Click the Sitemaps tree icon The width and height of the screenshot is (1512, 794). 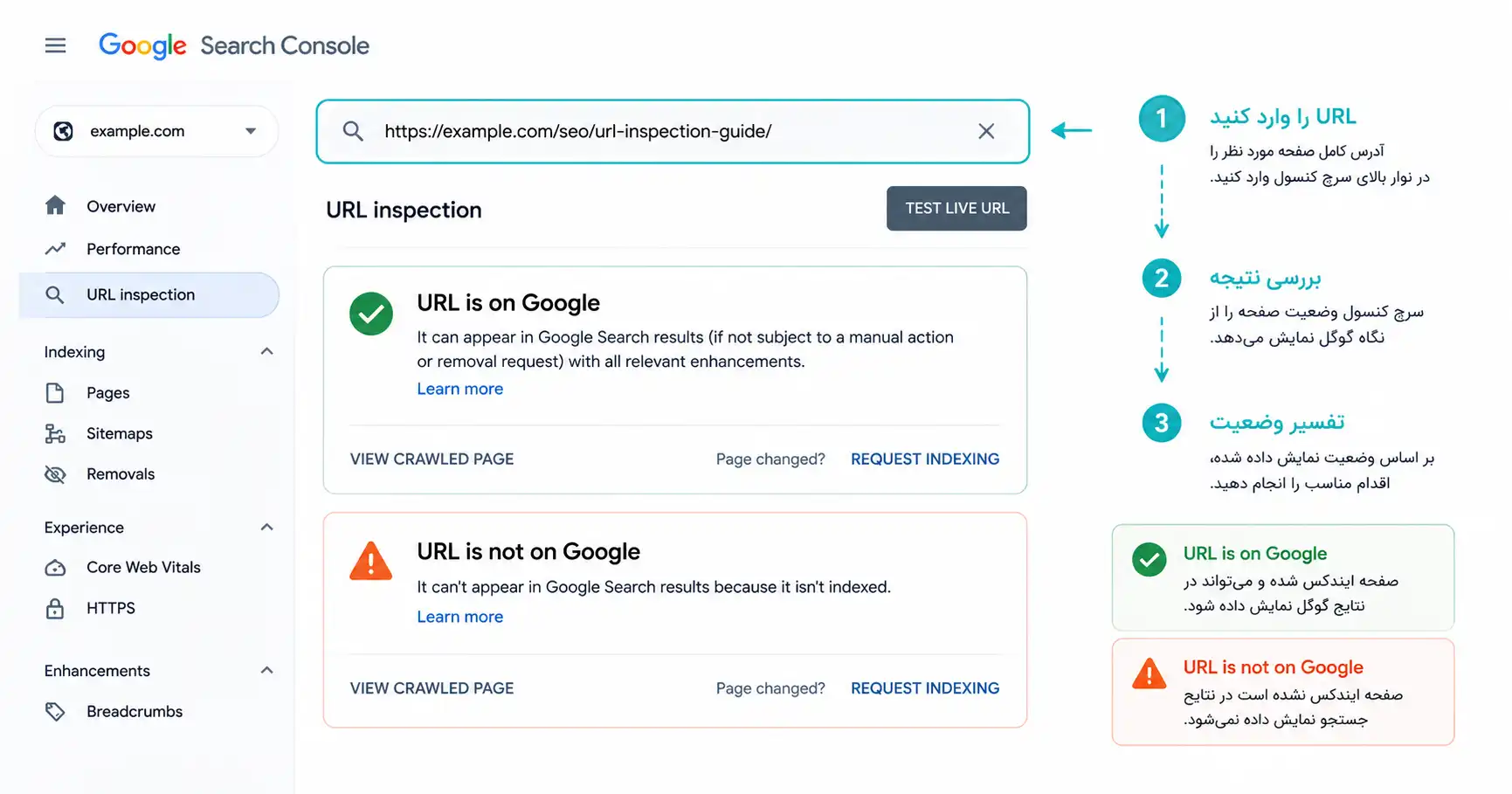(x=55, y=433)
